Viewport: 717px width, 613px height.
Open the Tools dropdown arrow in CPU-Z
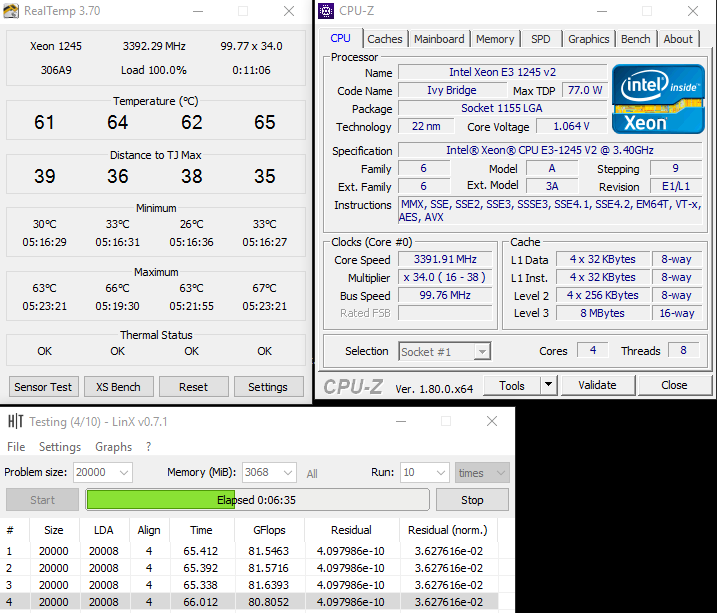coord(548,385)
